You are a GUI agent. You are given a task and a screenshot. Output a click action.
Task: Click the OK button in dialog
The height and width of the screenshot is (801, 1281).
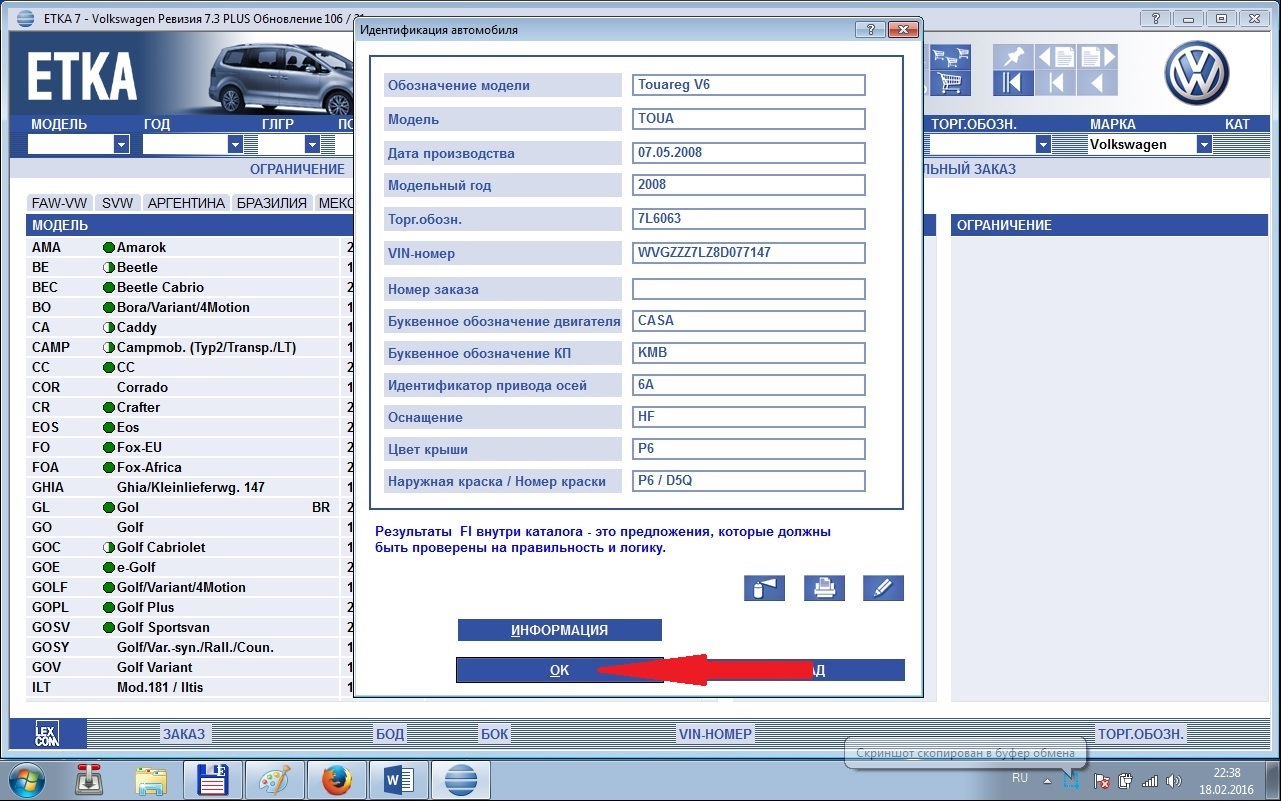559,670
